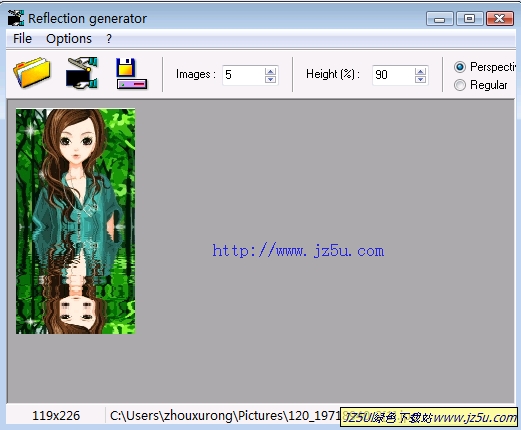This screenshot has height=430, width=521.
Task: Click the reflected girl image preview
Action: click(x=76, y=221)
